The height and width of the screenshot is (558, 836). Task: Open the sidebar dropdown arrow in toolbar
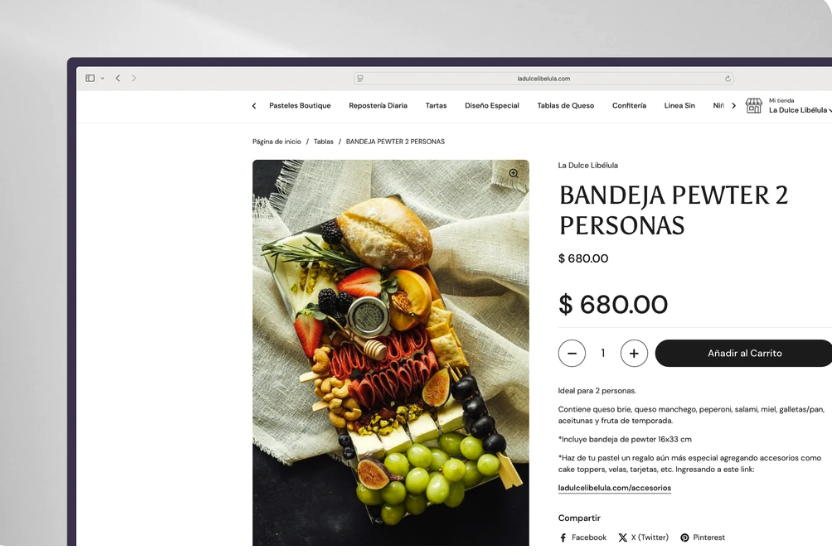coord(102,78)
